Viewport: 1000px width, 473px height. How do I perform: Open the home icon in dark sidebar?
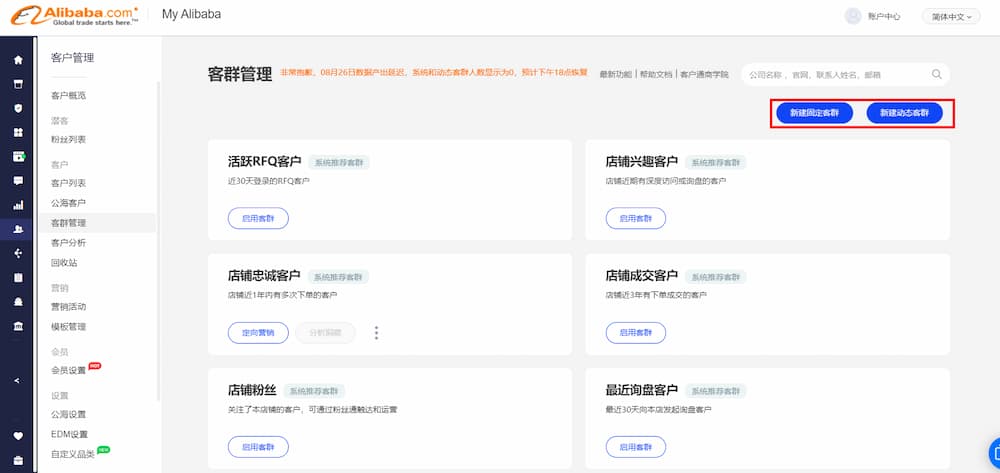[x=18, y=60]
